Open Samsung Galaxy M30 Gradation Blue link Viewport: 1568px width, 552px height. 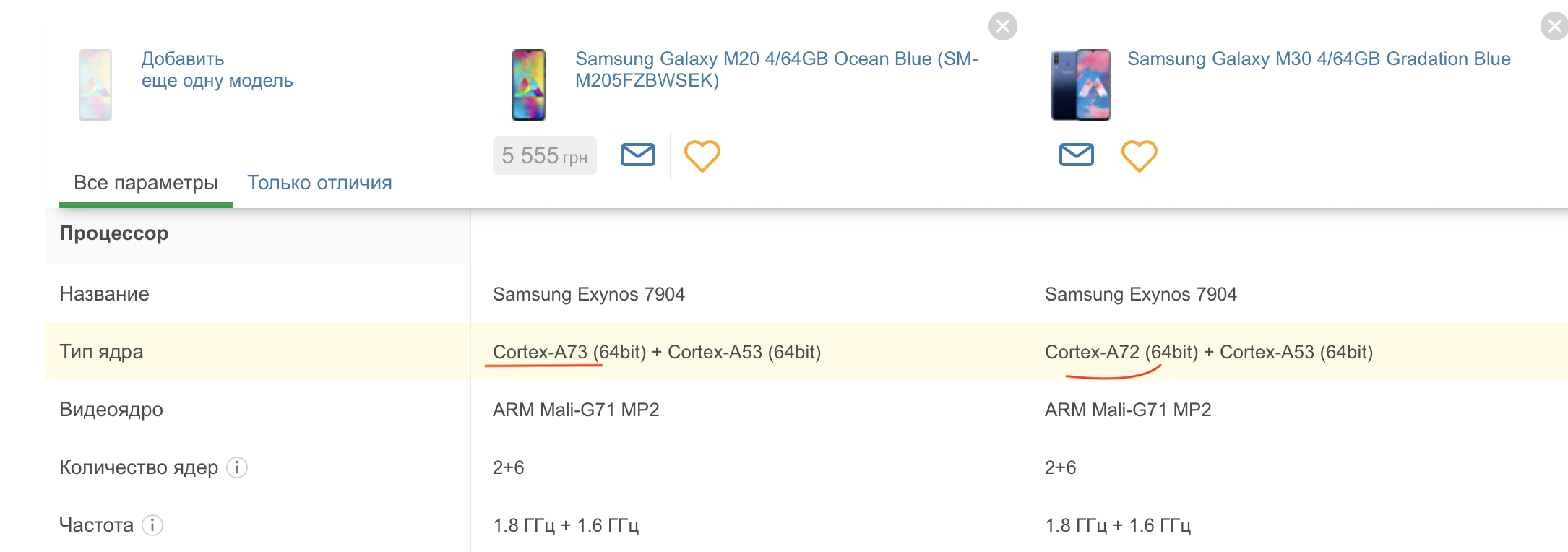coord(1319,59)
